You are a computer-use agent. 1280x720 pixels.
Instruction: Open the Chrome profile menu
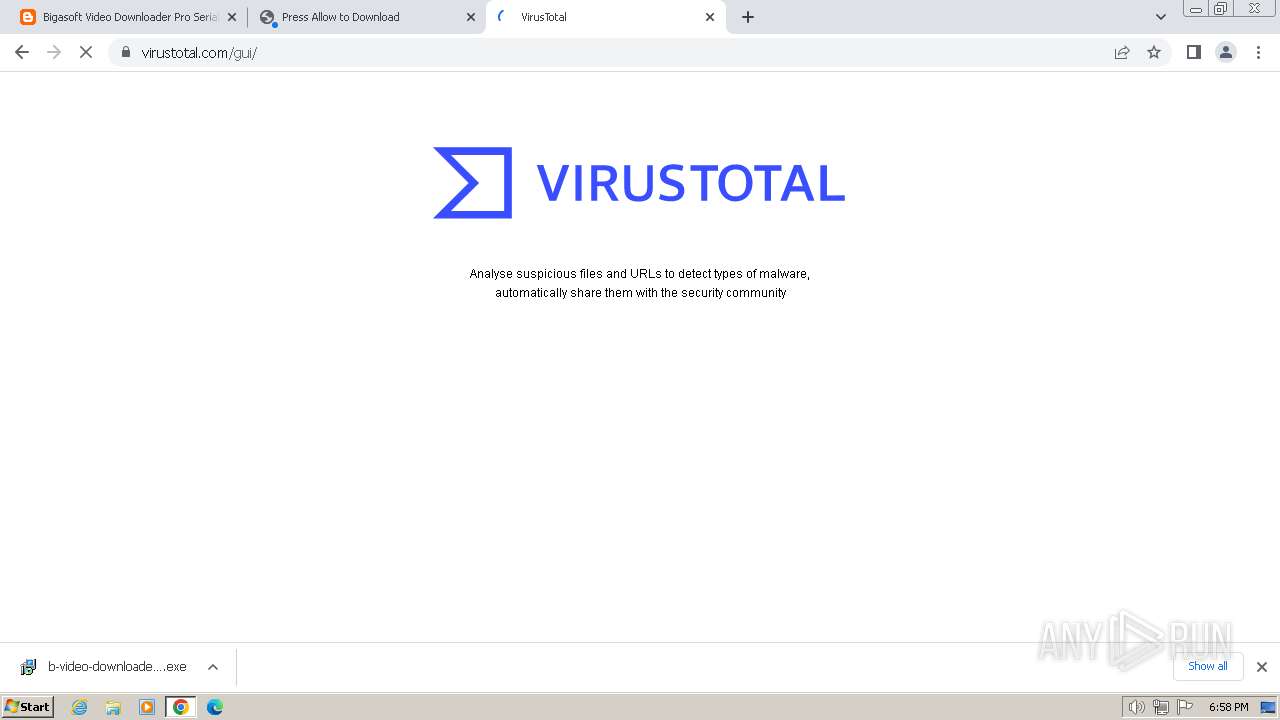tap(1226, 52)
